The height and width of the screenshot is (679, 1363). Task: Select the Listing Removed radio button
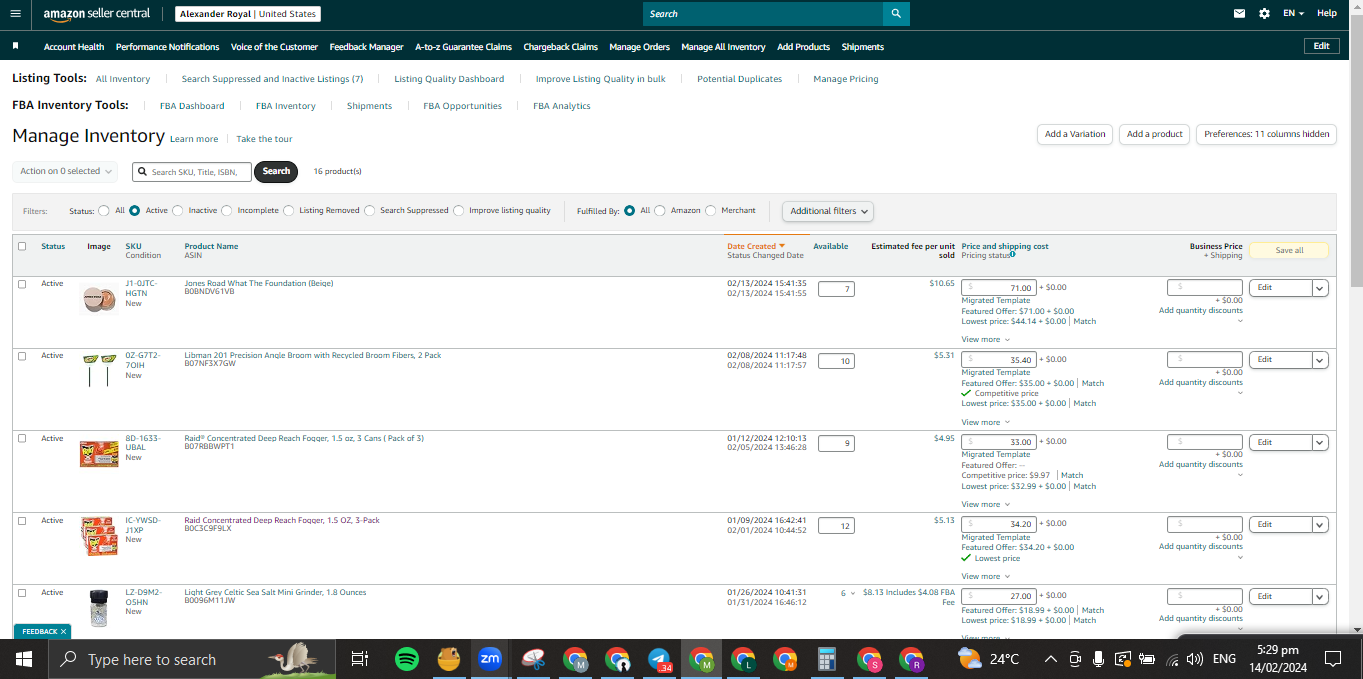click(x=289, y=211)
